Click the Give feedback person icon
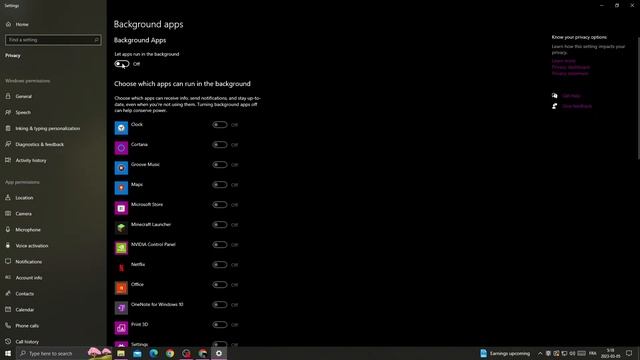The image size is (640, 360). coord(555,106)
